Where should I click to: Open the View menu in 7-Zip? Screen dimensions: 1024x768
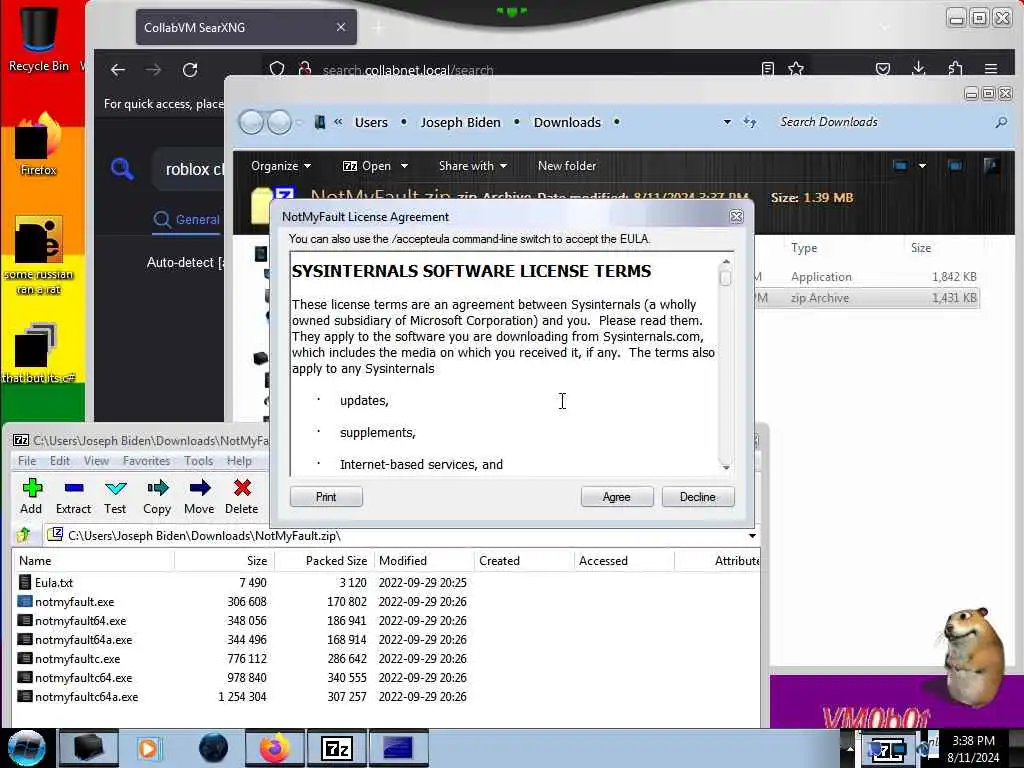click(96, 460)
